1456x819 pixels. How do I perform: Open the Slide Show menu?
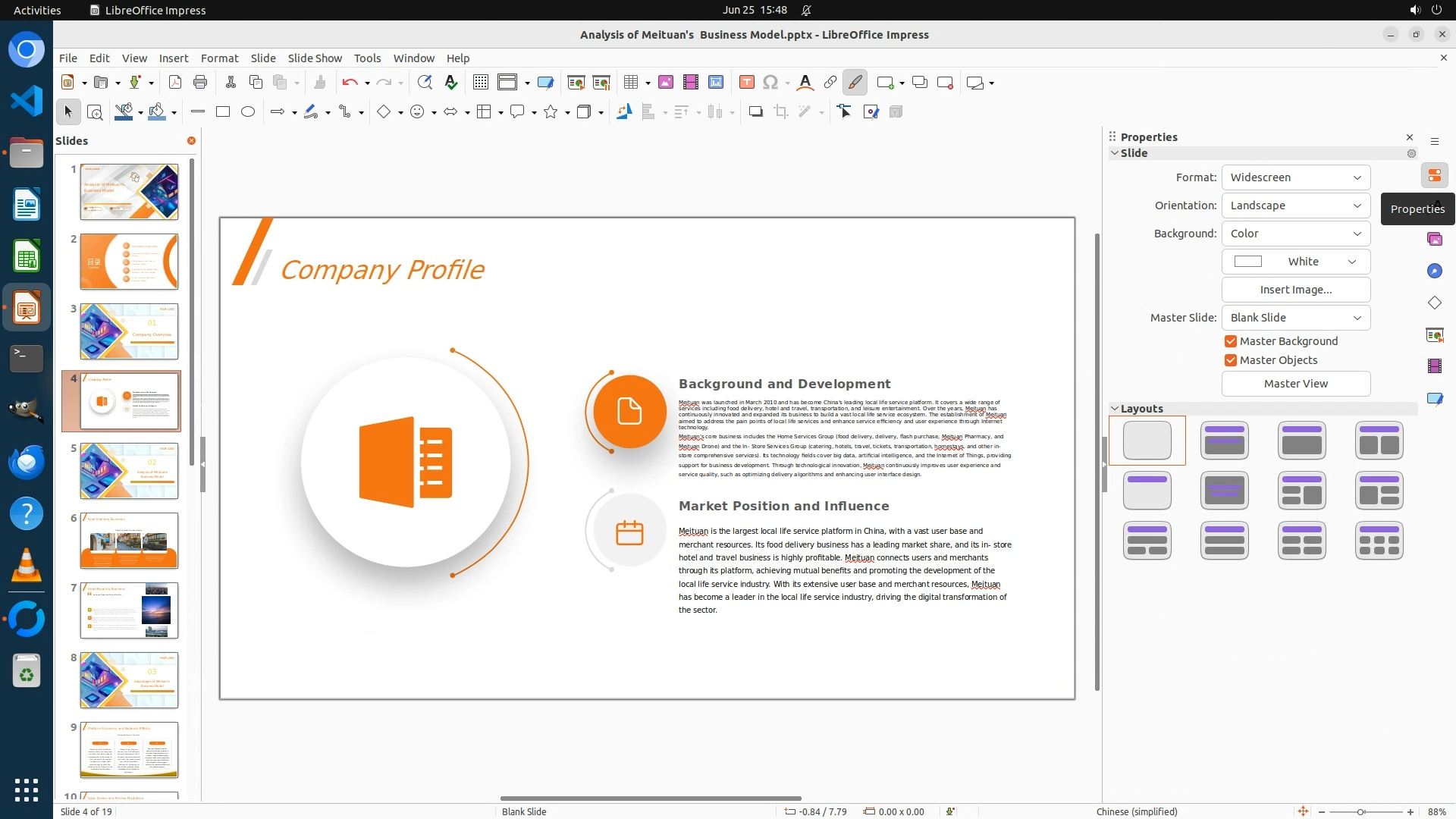[315, 58]
